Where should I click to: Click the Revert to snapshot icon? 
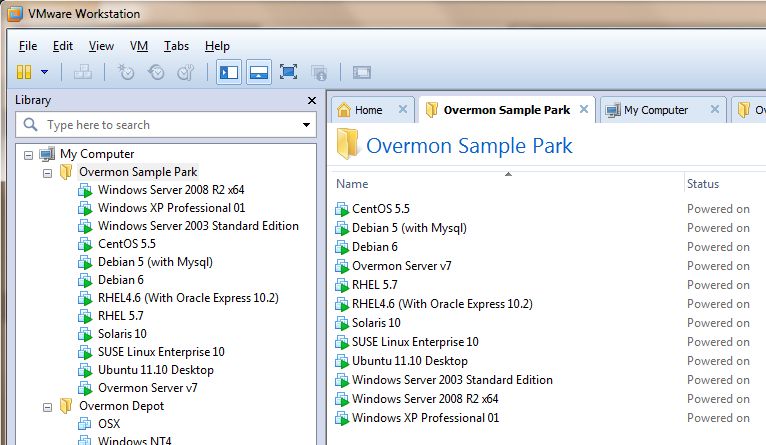tap(156, 72)
